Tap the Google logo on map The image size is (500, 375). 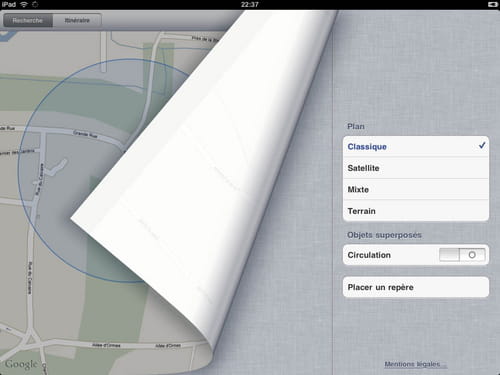(21, 364)
